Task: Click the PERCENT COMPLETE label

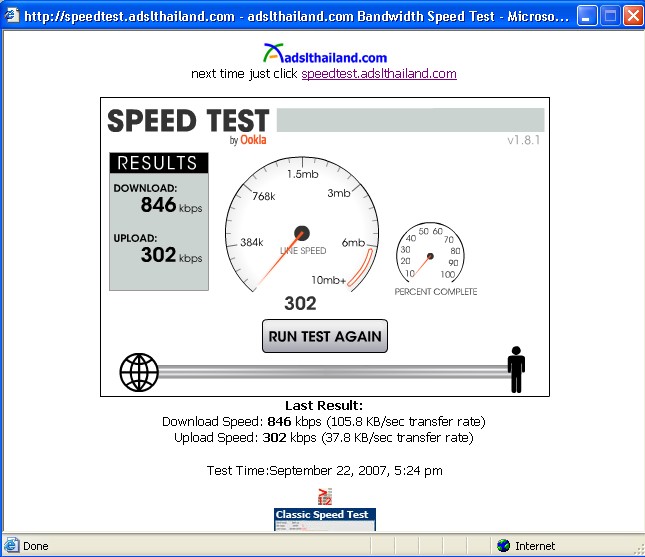Action: pos(436,292)
